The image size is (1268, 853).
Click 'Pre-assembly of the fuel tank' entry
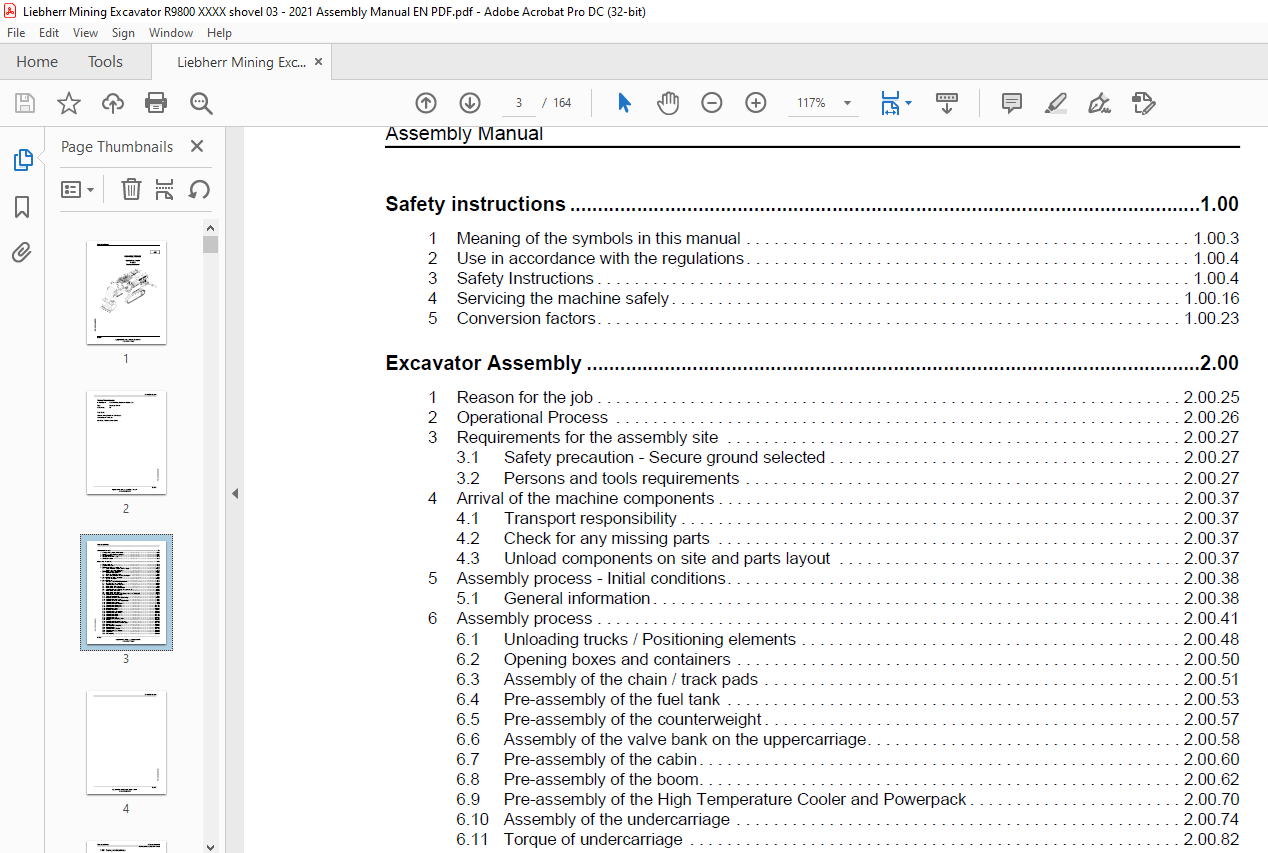tap(612, 699)
